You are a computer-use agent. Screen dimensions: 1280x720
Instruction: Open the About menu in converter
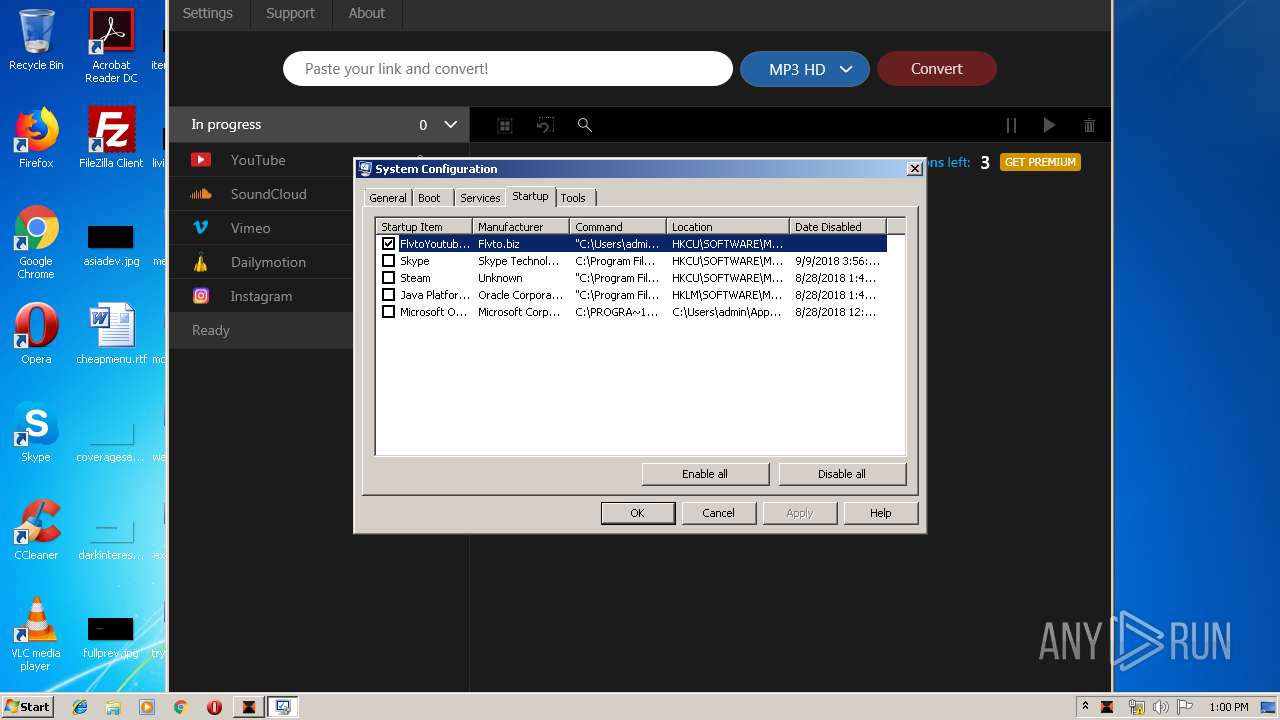(367, 13)
